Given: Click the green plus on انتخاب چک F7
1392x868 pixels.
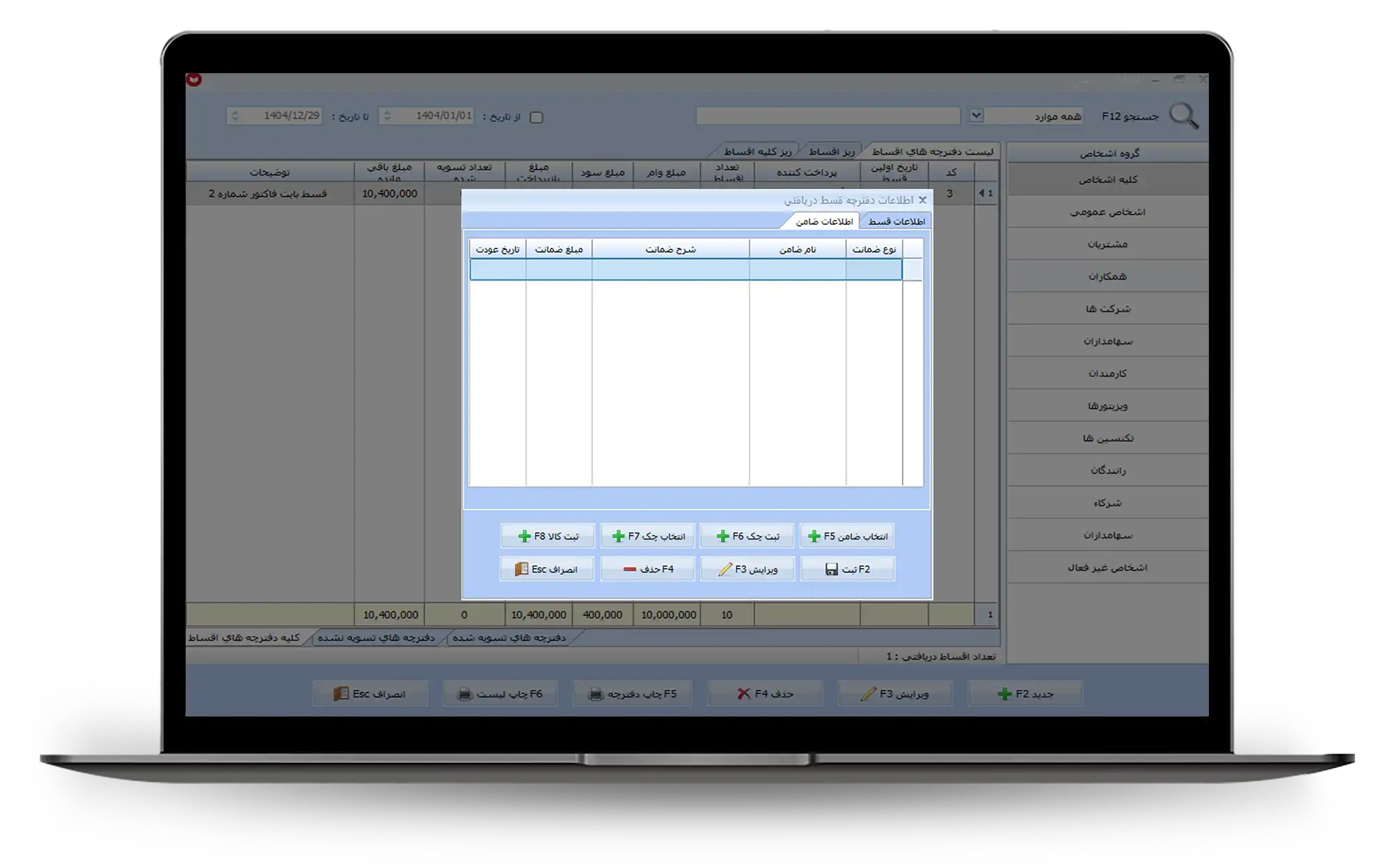Looking at the screenshot, I should coord(618,536).
